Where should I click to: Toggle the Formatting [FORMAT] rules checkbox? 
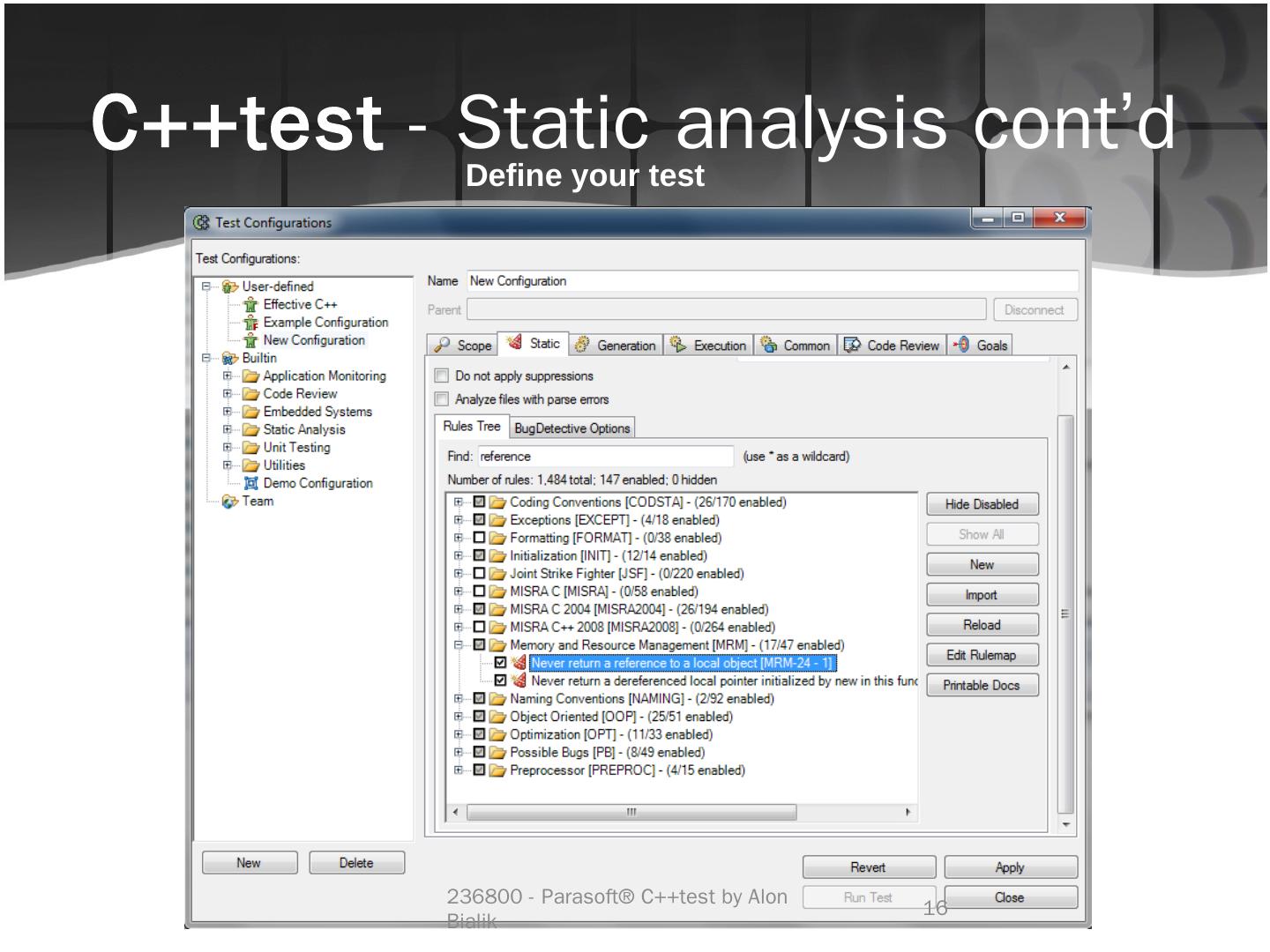480,538
